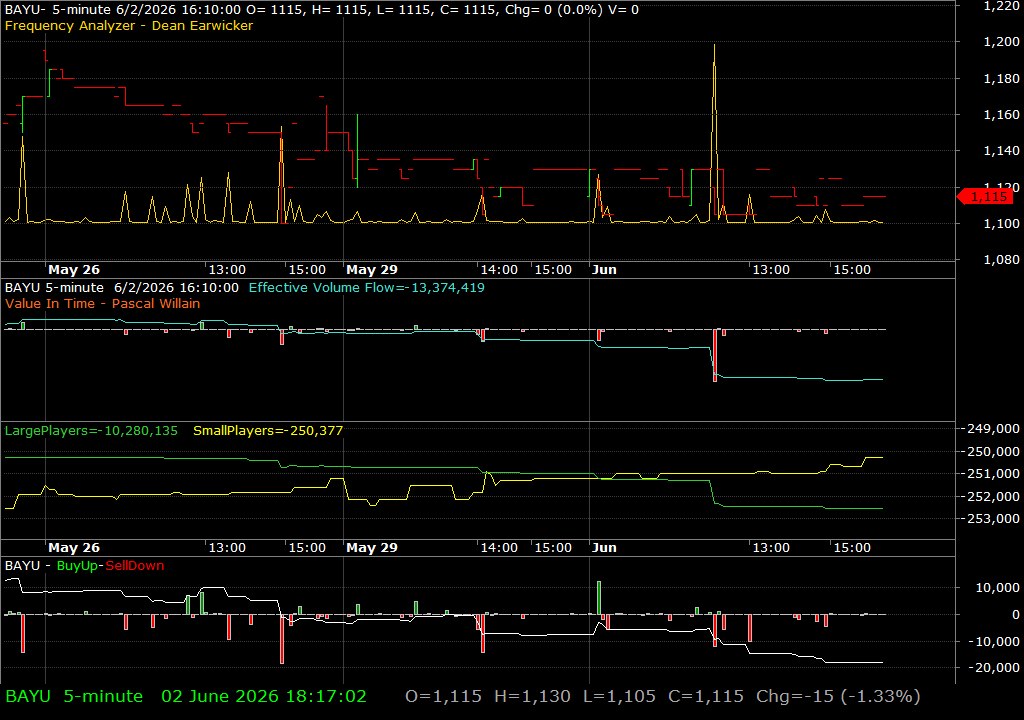The height and width of the screenshot is (720, 1024).
Task: Click Jun date label under the price chart
Action: 604,269
